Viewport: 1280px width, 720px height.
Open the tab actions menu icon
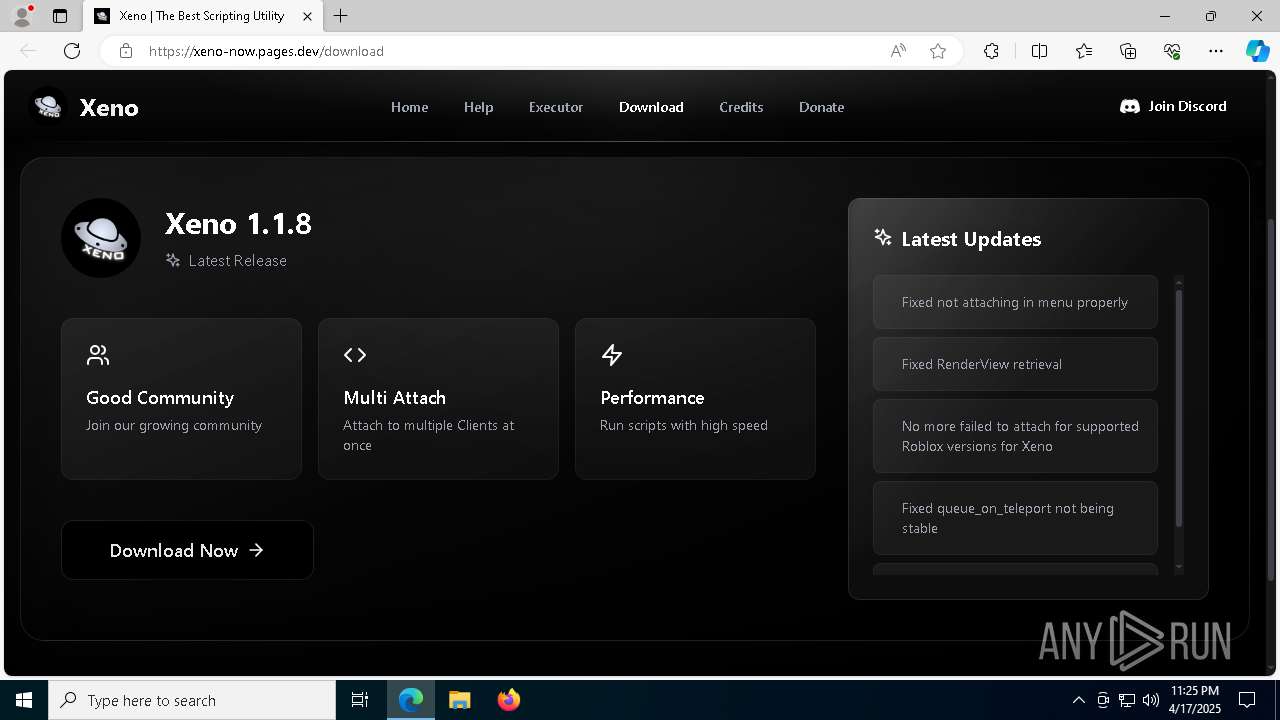click(x=60, y=16)
